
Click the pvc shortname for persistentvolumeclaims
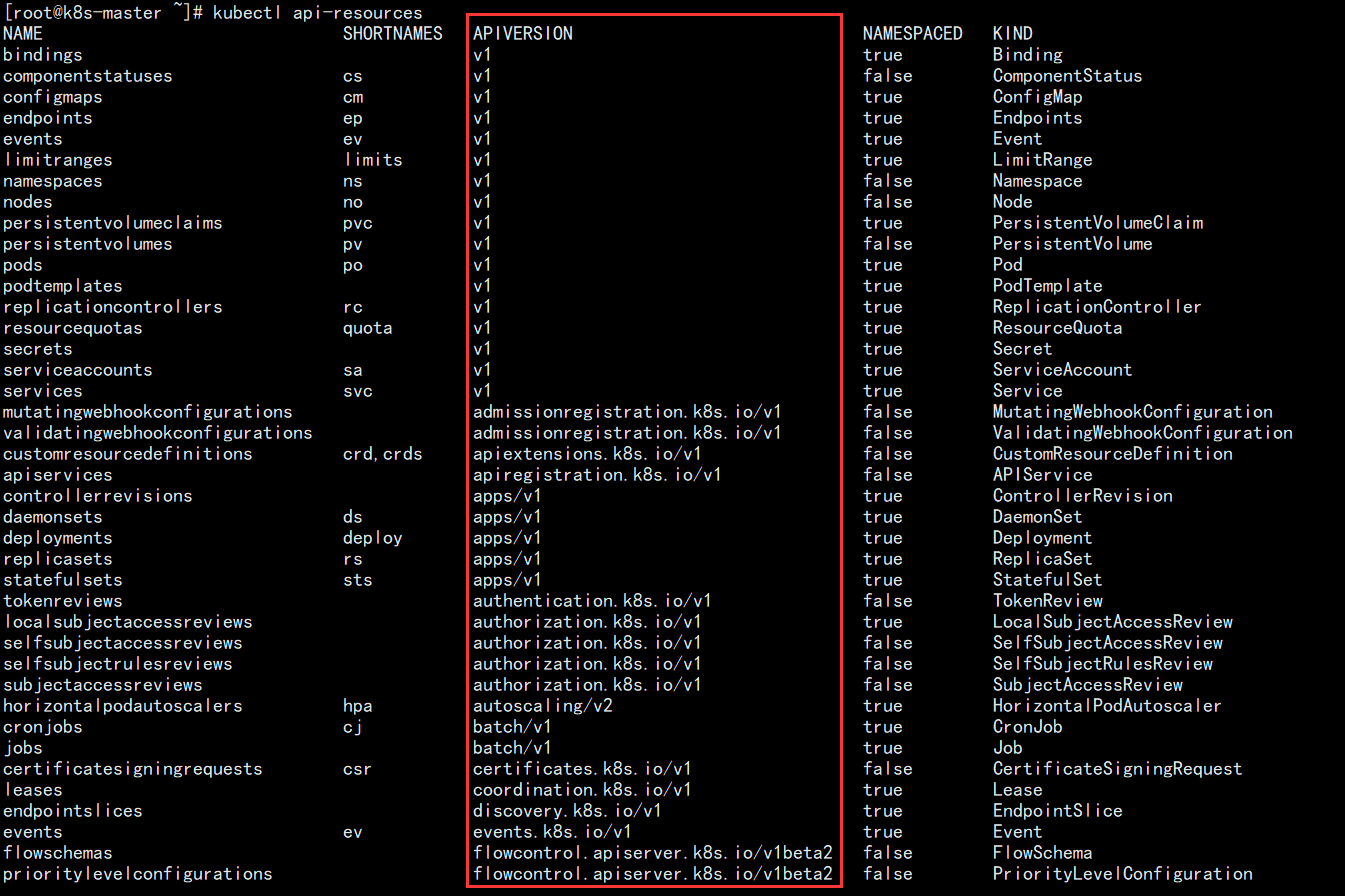357,222
